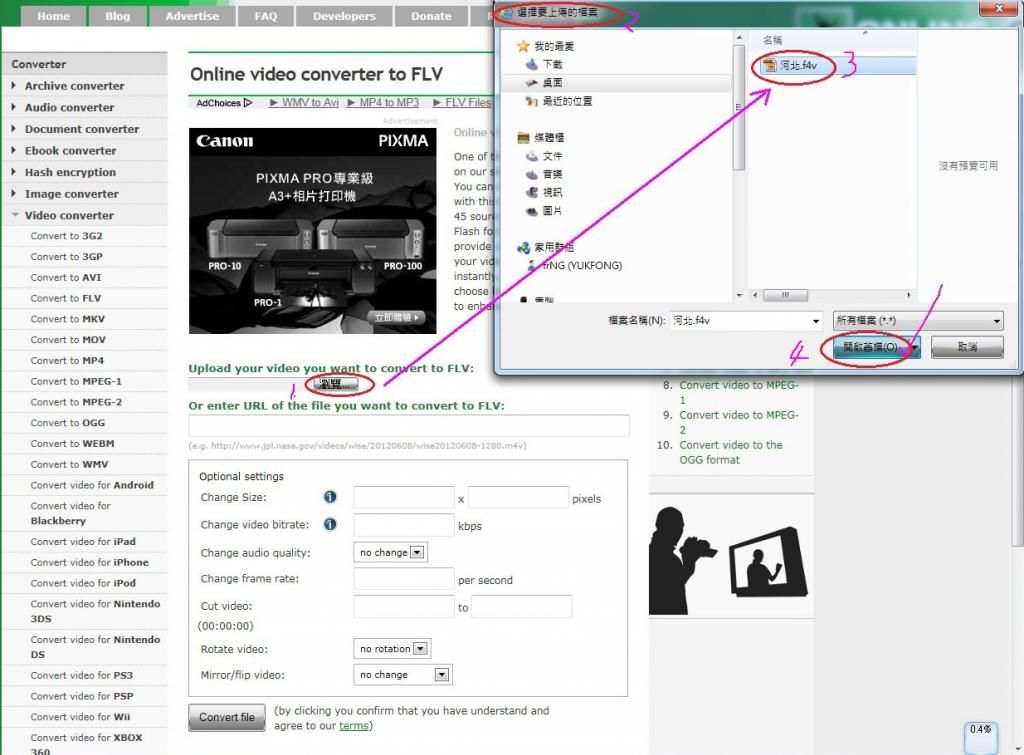The height and width of the screenshot is (755, 1024).
Task: Focus the URL of the file input field
Action: click(x=409, y=426)
